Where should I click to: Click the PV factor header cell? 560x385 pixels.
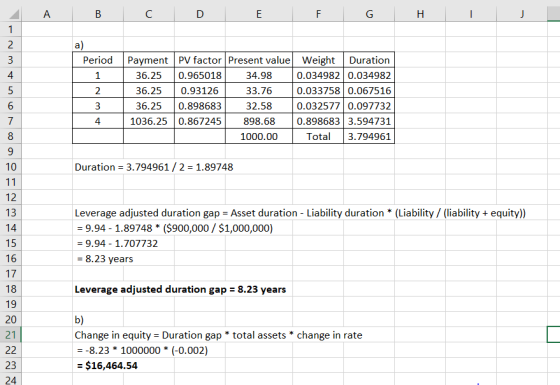(x=200, y=60)
